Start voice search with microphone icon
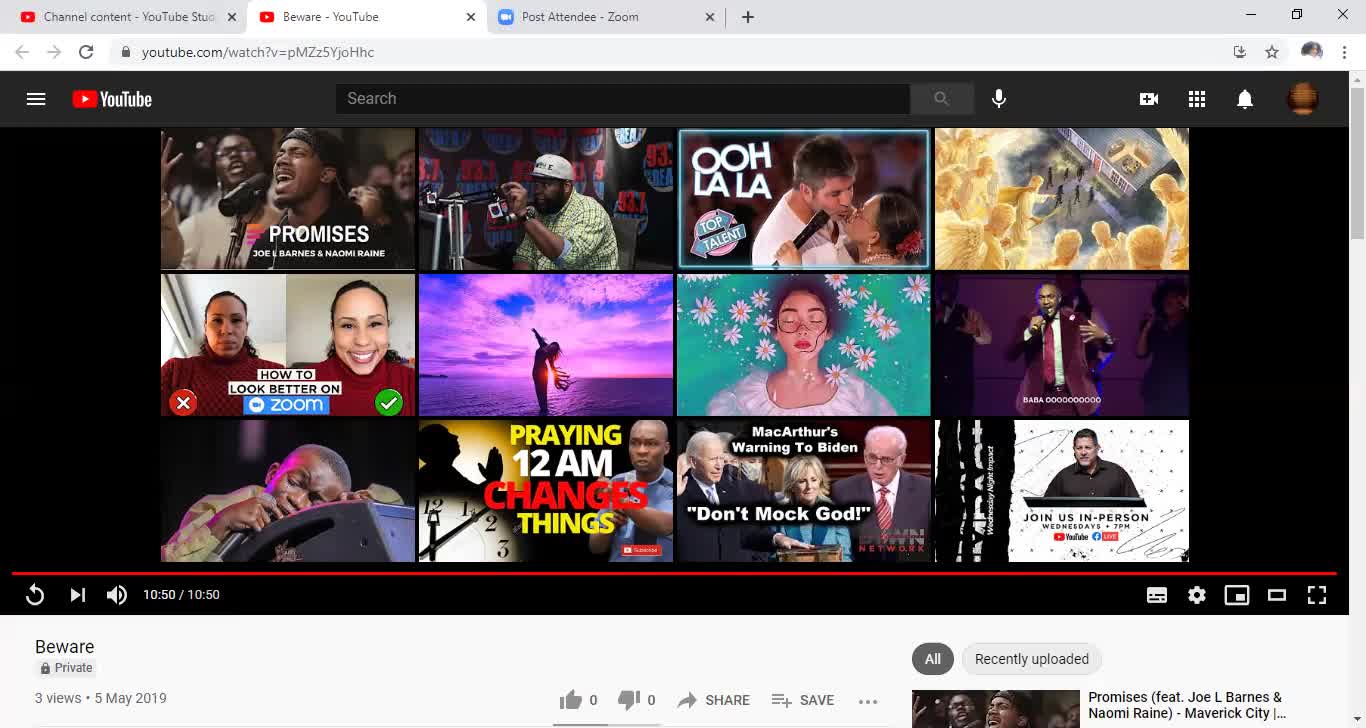 point(998,98)
